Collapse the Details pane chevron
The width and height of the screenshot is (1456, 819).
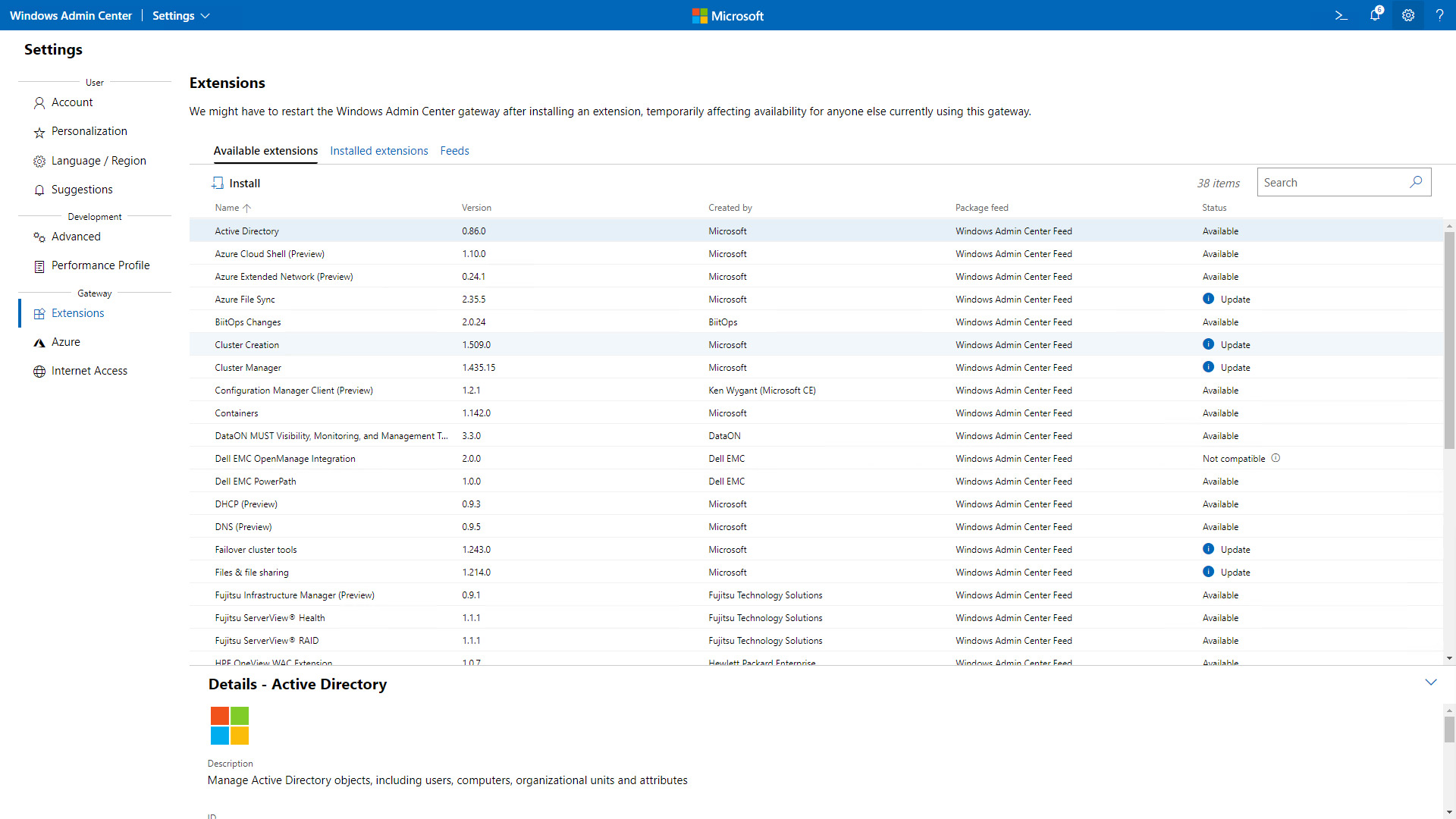1431,682
